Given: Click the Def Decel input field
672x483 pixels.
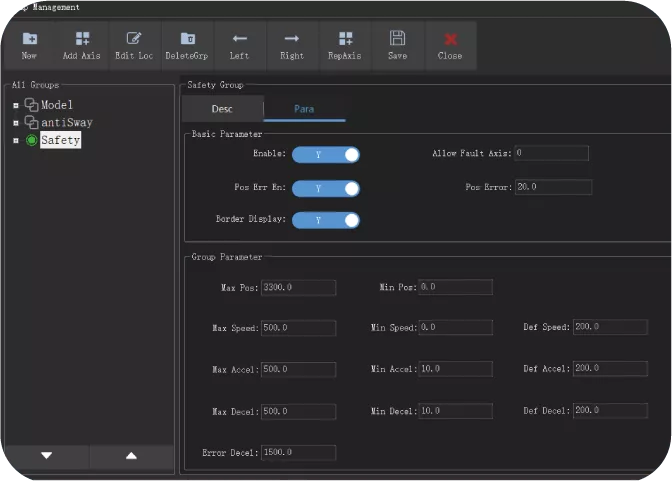Looking at the screenshot, I should pyautogui.click(x=610, y=411).
